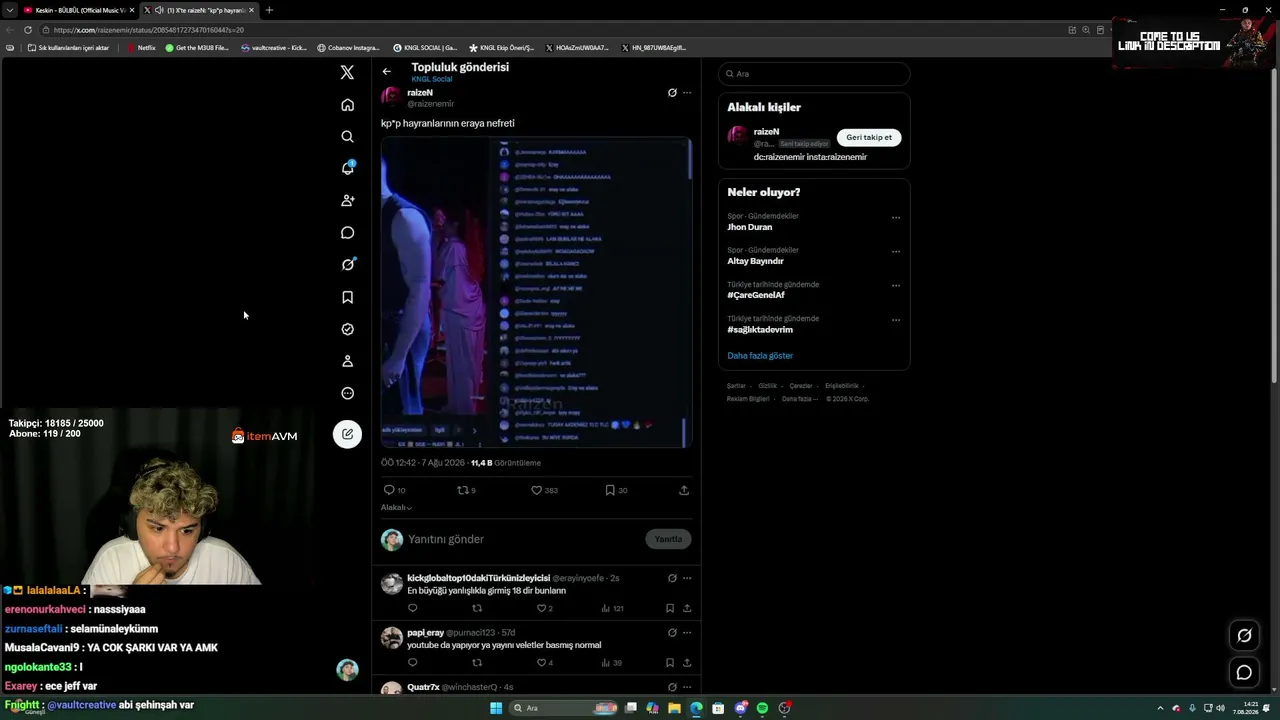Open a new browser tab
Viewport: 1280px width, 720px height.
click(x=269, y=10)
